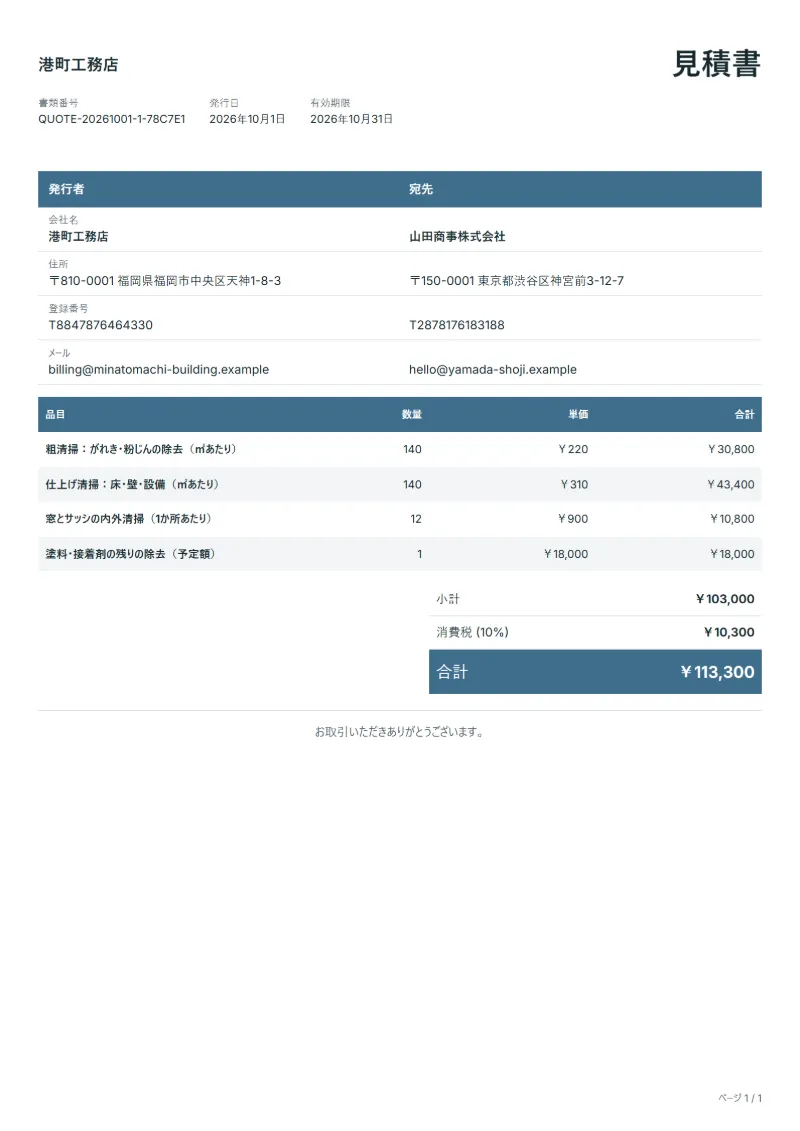
Task: Click the 港町工務店 header at top left
Action: click(79, 64)
